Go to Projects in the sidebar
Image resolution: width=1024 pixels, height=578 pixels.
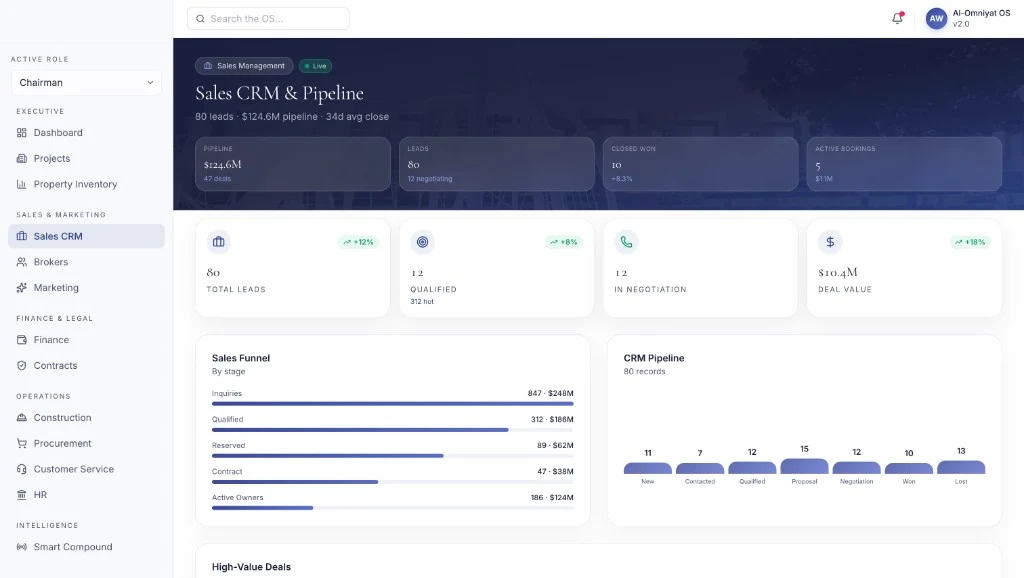[86, 158]
